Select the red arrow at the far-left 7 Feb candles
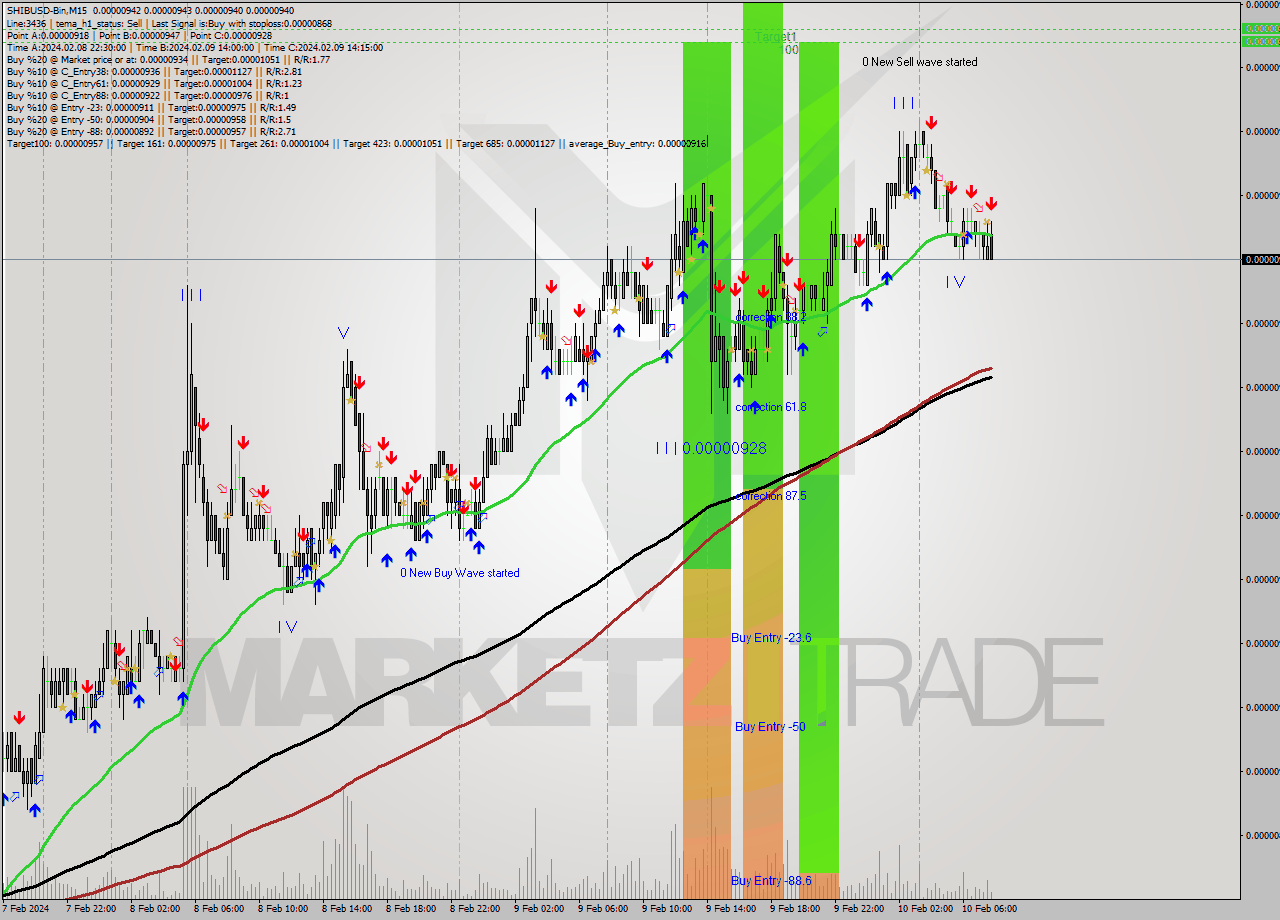The image size is (1280, 920). click(19, 718)
